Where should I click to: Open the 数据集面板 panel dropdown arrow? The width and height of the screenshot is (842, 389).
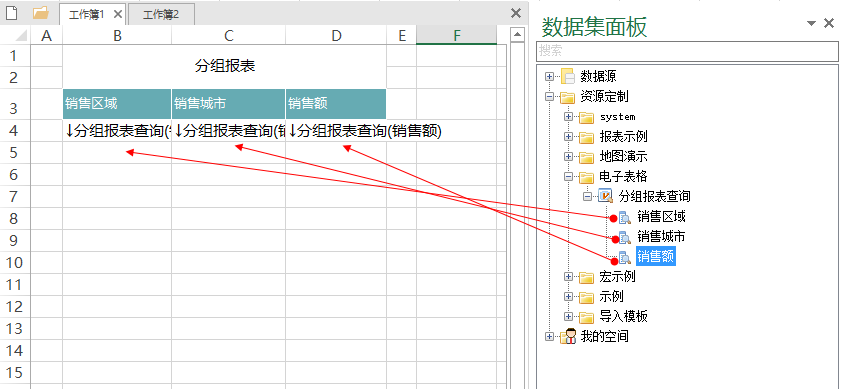[812, 23]
